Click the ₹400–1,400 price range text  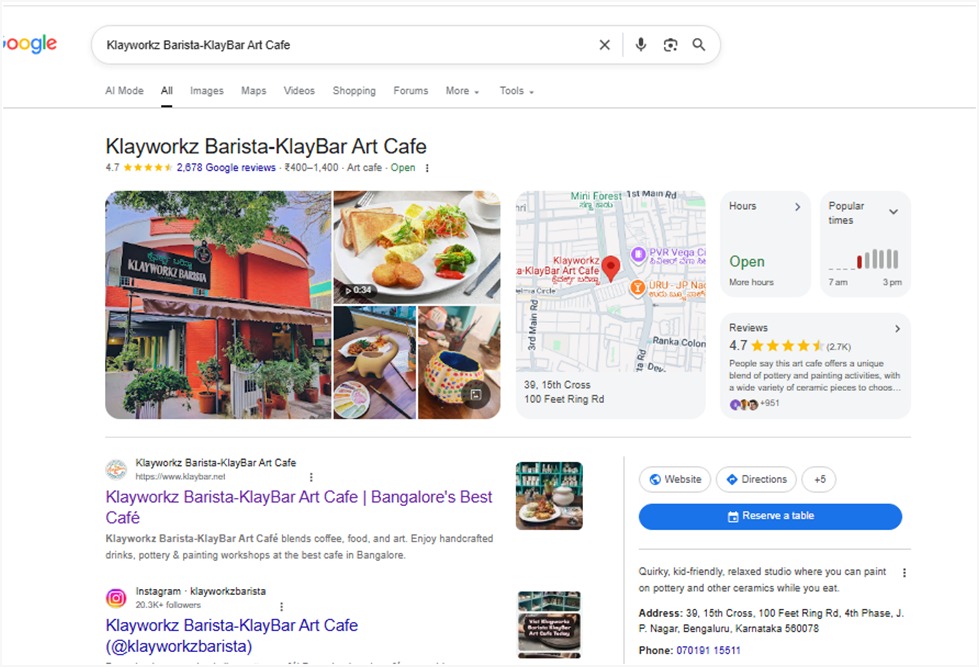click(x=312, y=168)
